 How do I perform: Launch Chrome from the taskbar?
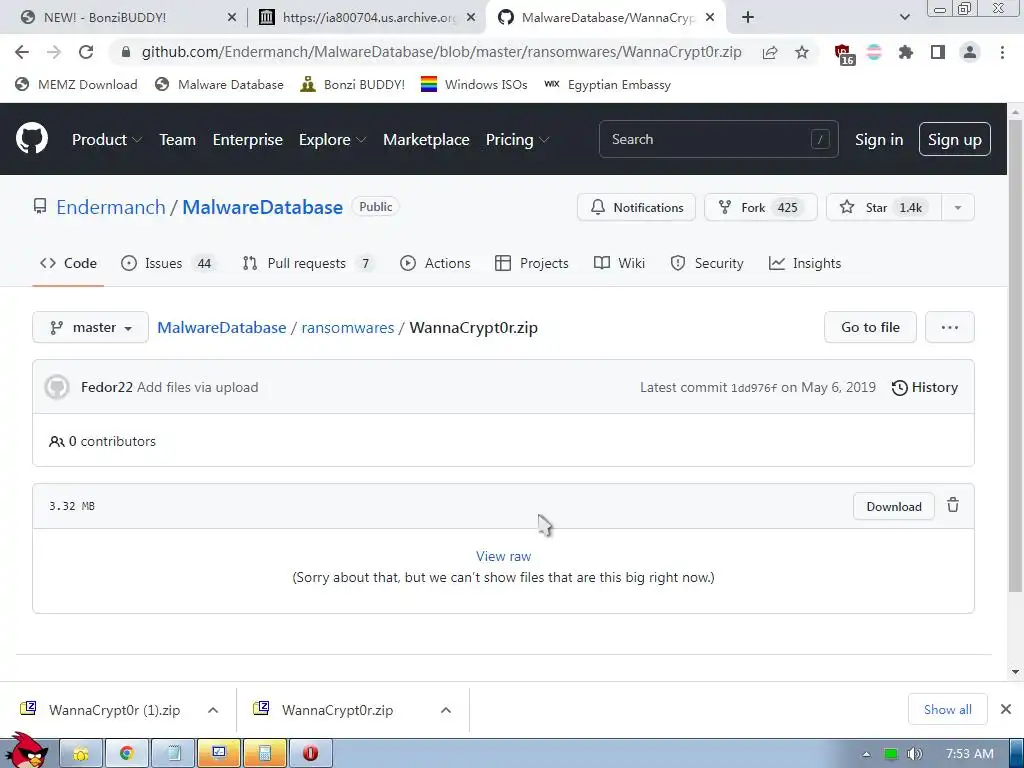click(x=127, y=754)
